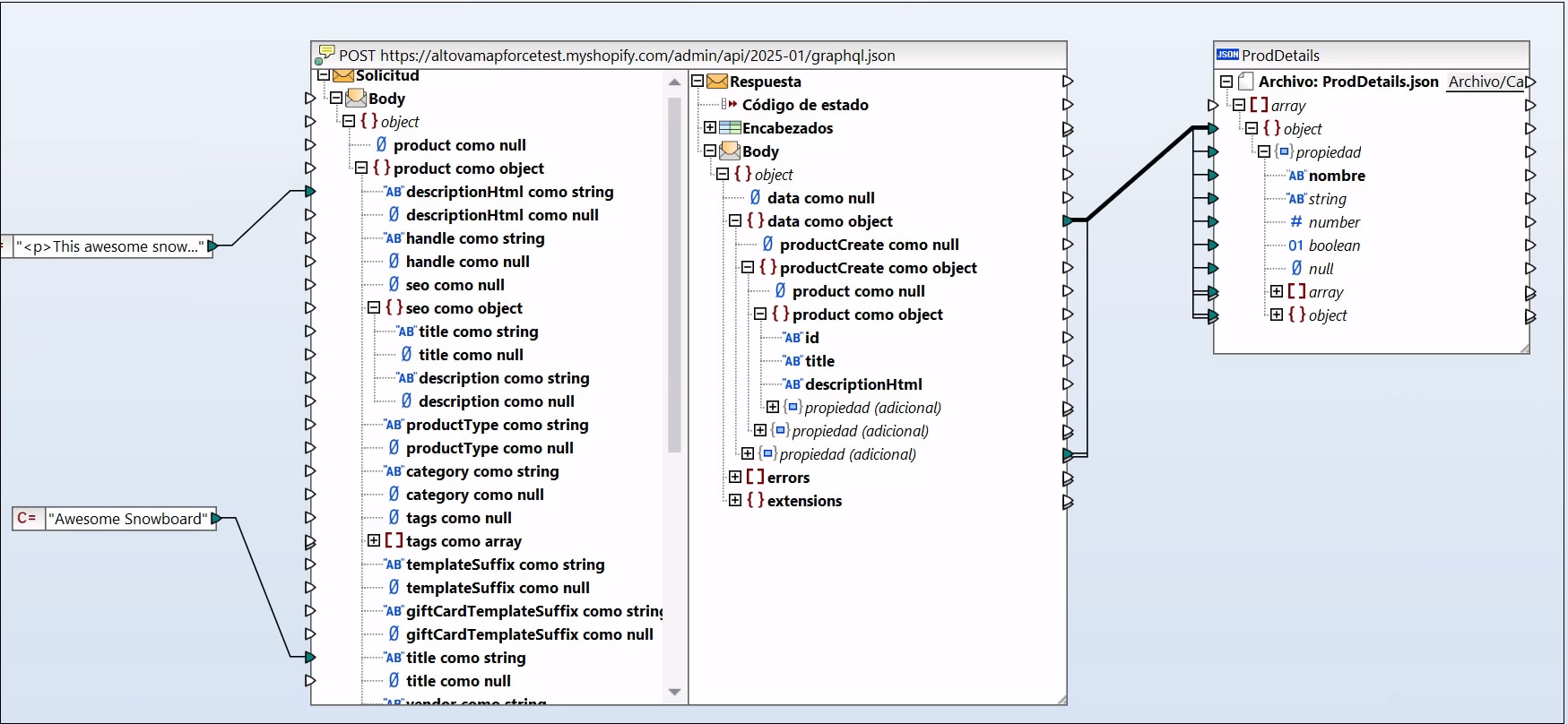Click output connector of data como object
Viewport: 1568px width, 724px height.
pos(1068,220)
